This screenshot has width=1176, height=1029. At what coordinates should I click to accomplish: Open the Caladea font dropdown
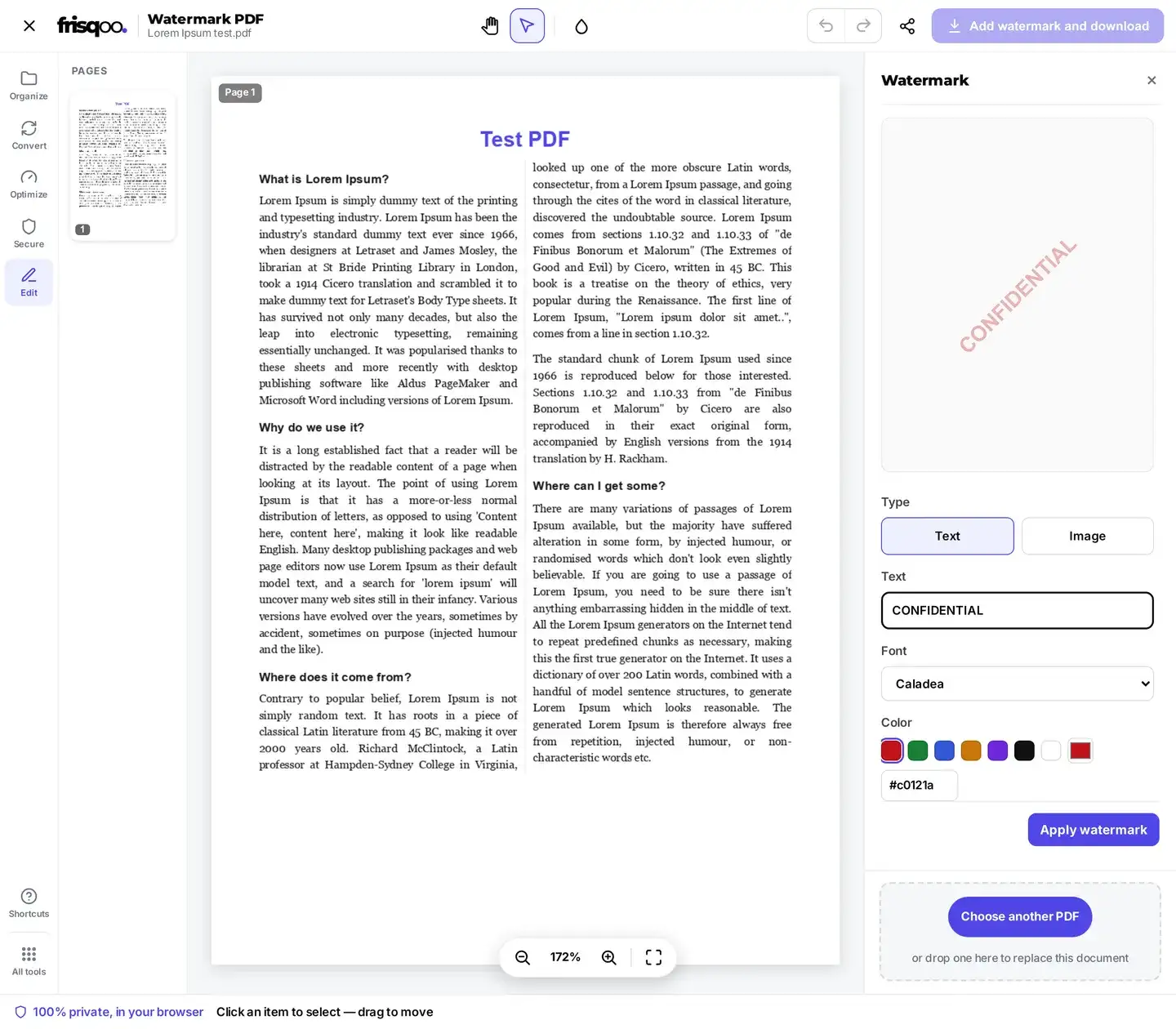[x=1017, y=684]
